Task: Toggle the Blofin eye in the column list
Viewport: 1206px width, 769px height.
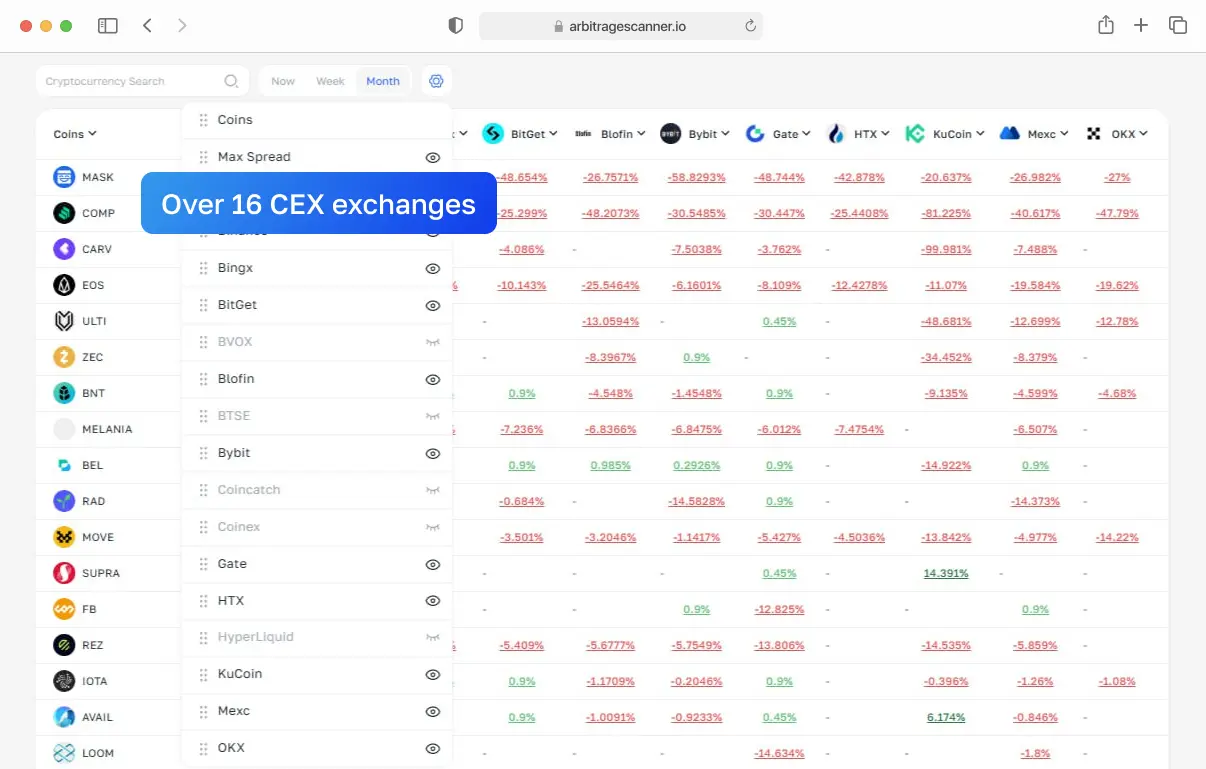Action: click(433, 379)
